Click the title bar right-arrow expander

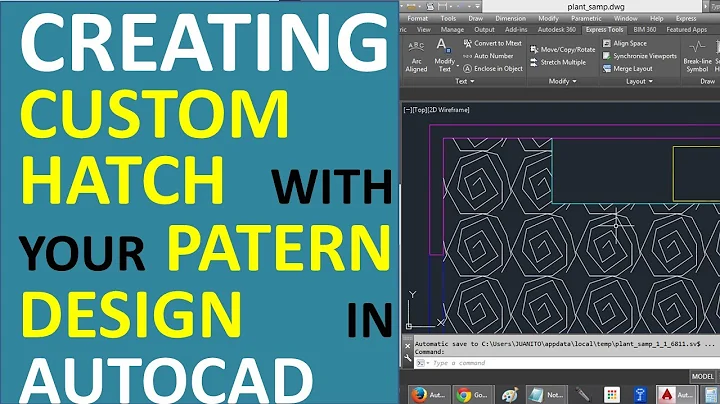tap(706, 6)
